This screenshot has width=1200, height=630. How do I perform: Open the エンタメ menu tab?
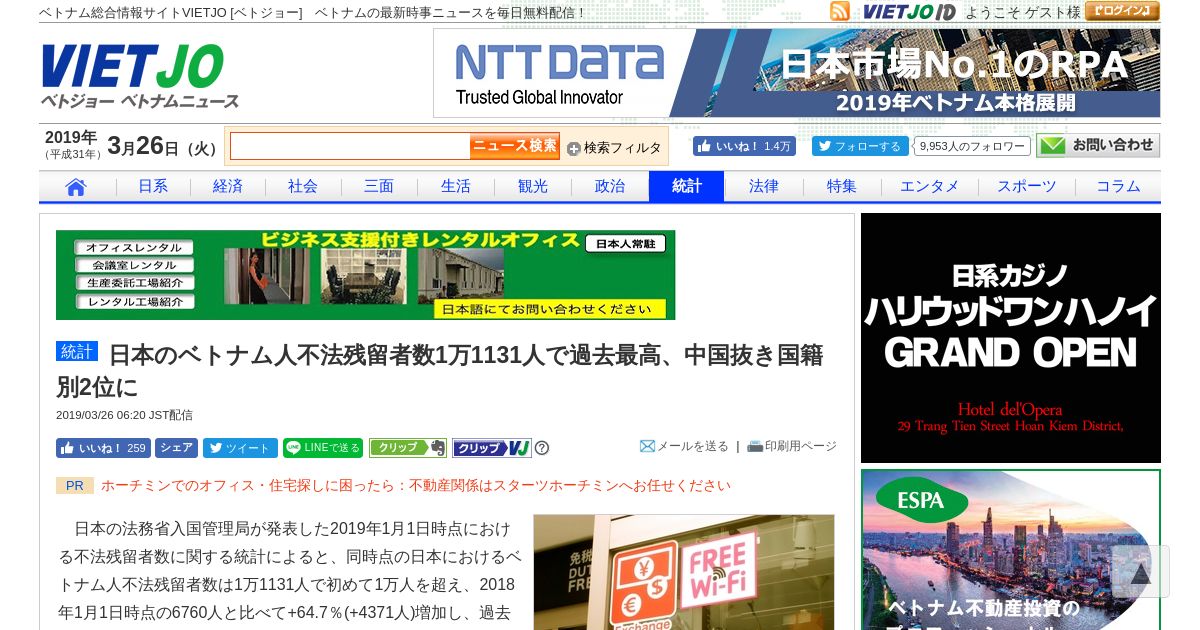tap(930, 186)
